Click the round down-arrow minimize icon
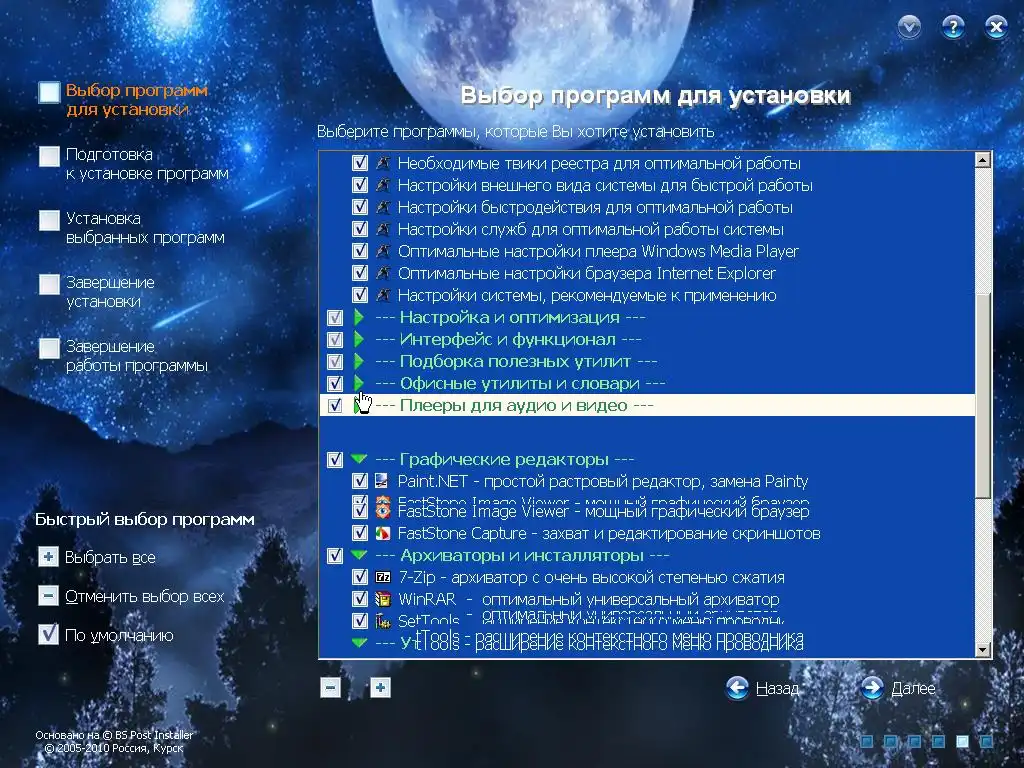1024x768 pixels. 909,27
